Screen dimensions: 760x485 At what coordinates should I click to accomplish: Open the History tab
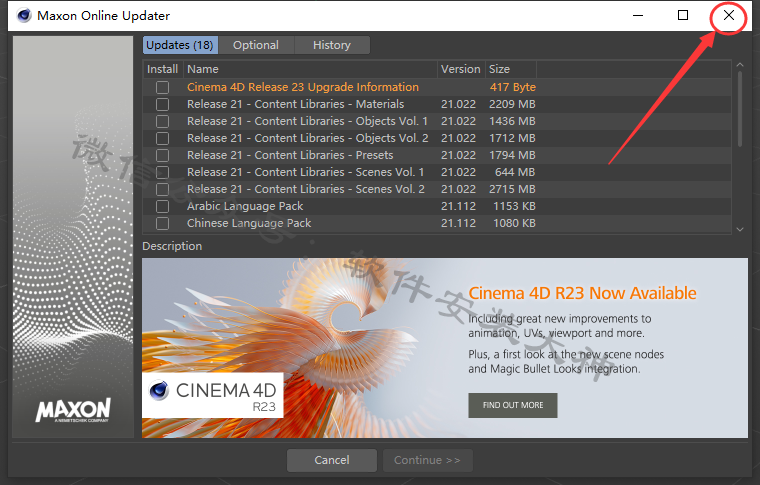pyautogui.click(x=332, y=45)
